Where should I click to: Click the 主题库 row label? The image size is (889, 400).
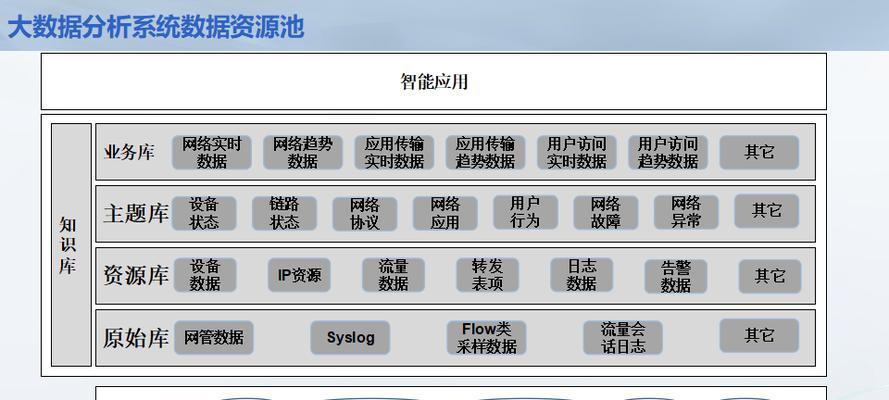(x=136, y=214)
